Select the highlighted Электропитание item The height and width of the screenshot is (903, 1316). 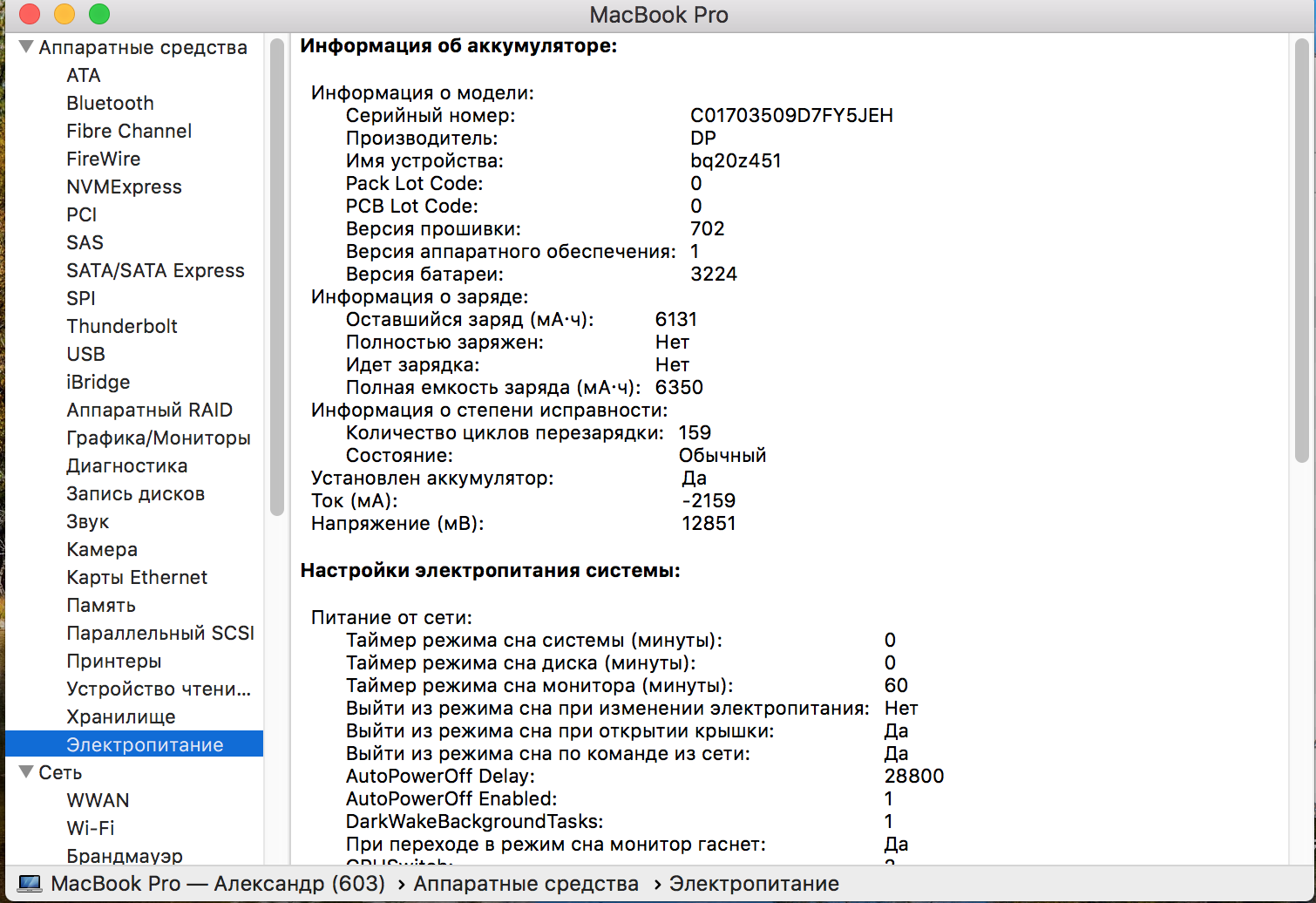(134, 744)
